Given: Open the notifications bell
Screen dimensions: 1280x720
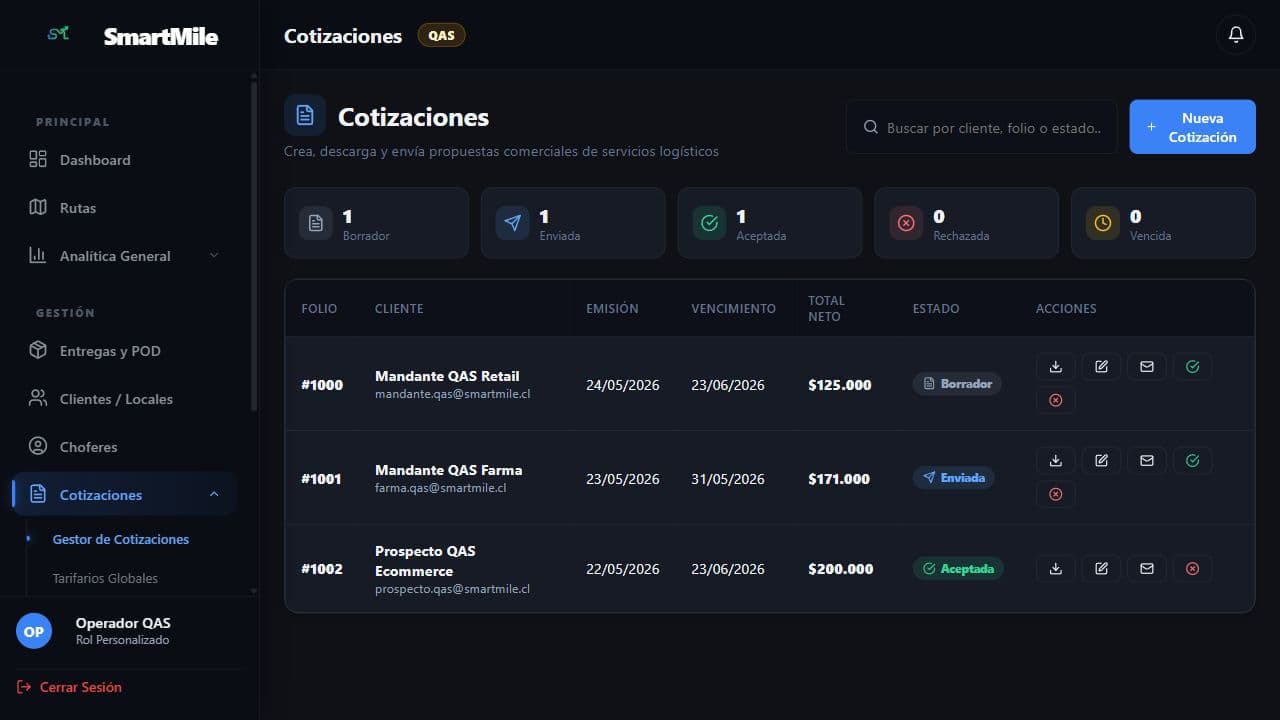Looking at the screenshot, I should (x=1236, y=35).
